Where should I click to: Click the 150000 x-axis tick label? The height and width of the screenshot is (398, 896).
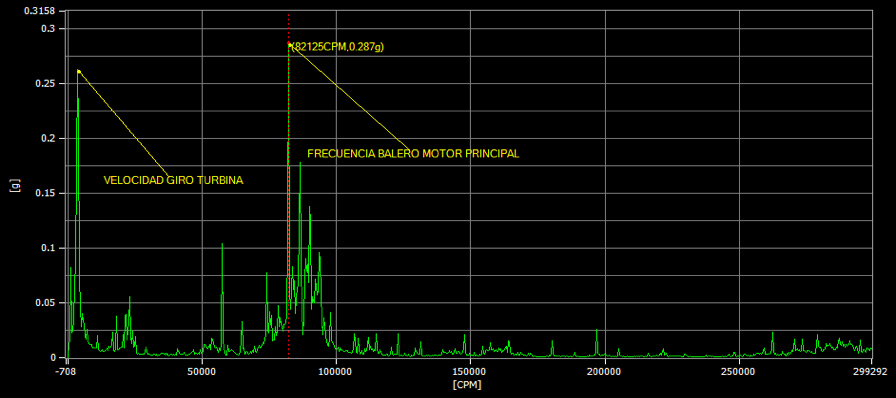tap(470, 371)
